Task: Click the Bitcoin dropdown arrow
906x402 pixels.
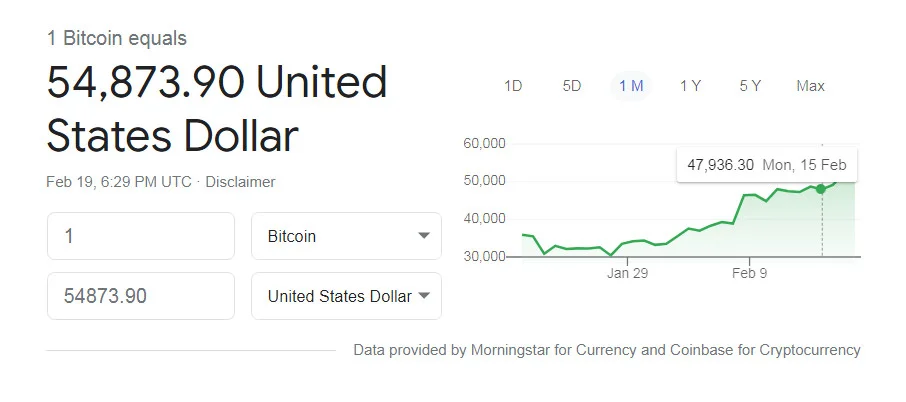Action: (x=424, y=237)
